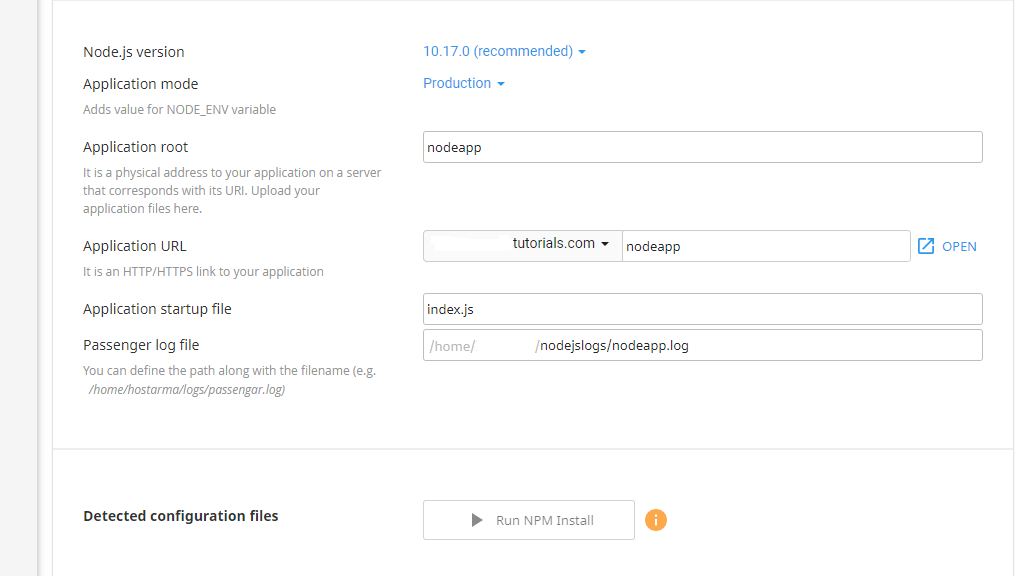
Task: Click the Application URL path field showing nodeapp
Action: [x=766, y=245]
